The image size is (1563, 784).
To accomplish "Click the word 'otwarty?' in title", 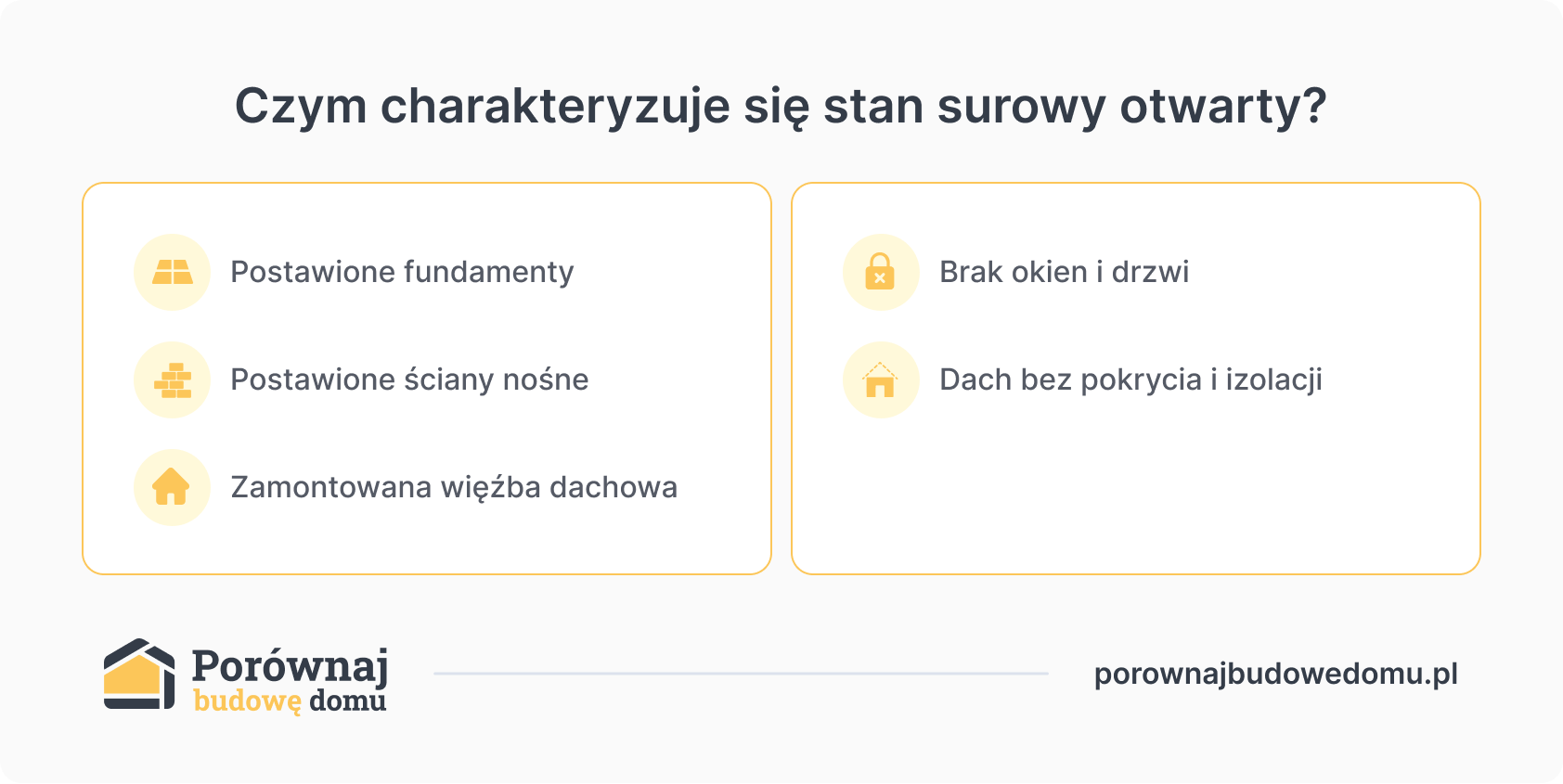I will point(1223,106).
